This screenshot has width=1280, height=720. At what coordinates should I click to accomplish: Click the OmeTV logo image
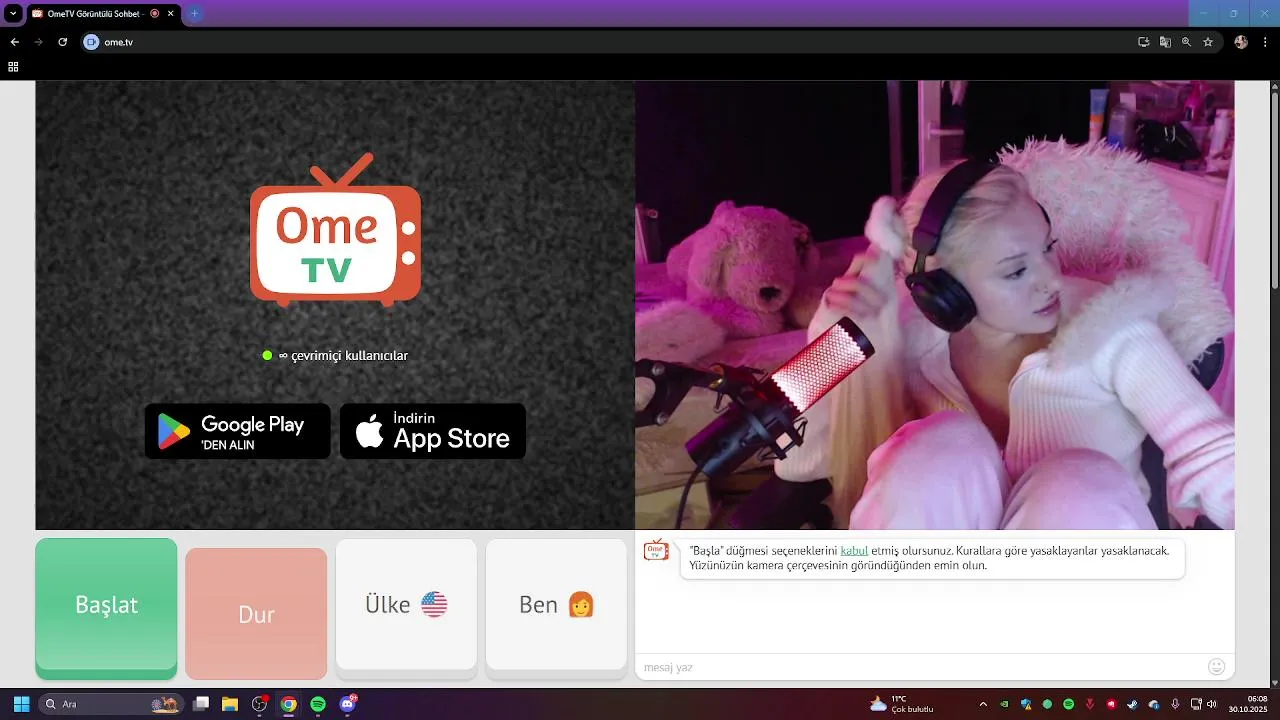click(x=335, y=229)
